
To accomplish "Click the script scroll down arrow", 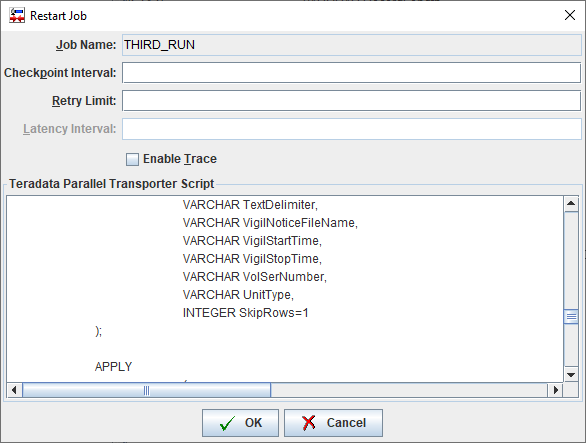I will click(571, 375).
